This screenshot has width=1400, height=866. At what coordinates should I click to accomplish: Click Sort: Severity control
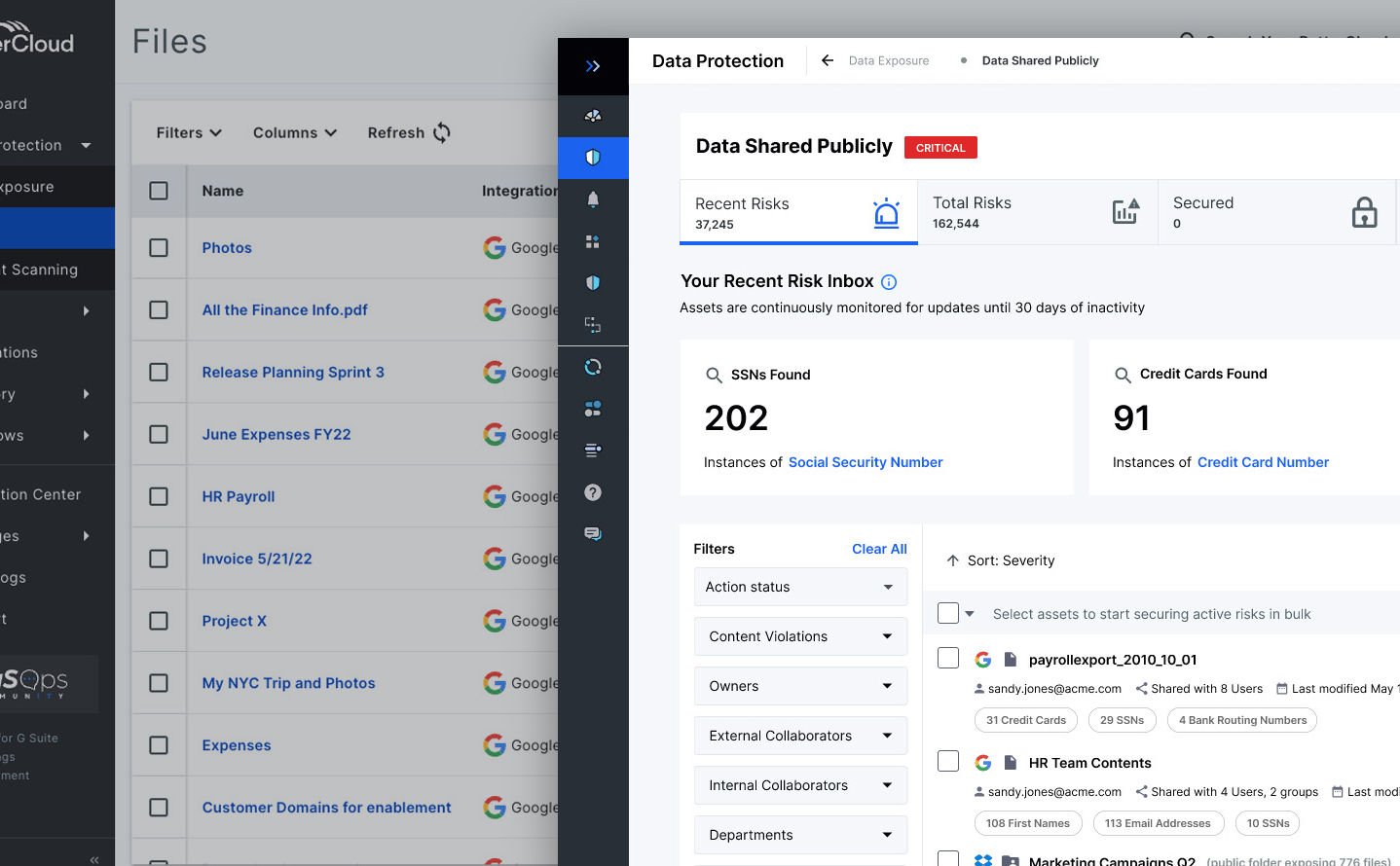tap(1001, 560)
